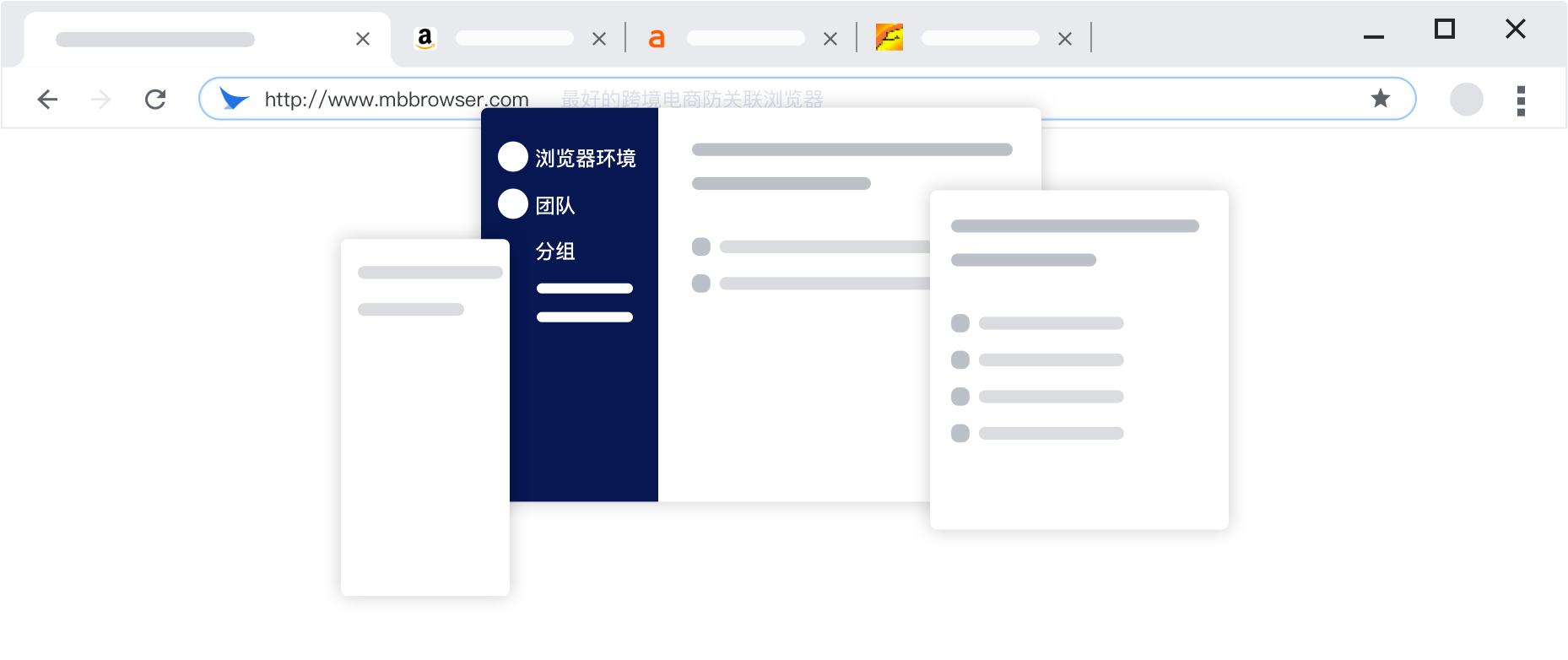1568x660 pixels.
Task: Click the white circle beside 团队
Action: click(x=513, y=204)
